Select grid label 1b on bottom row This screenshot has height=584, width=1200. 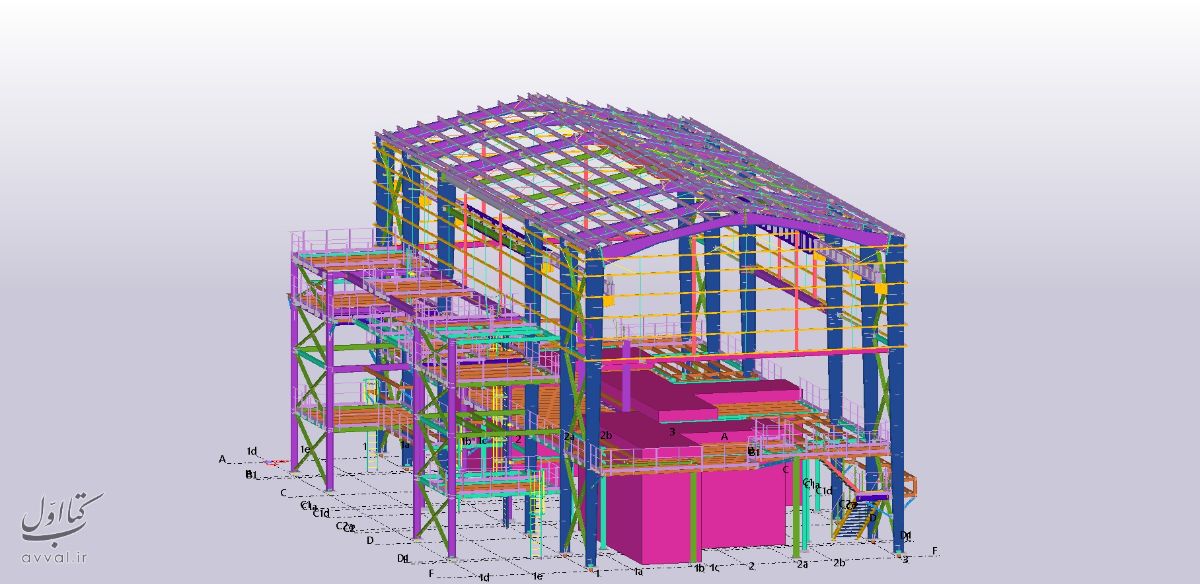(x=699, y=568)
